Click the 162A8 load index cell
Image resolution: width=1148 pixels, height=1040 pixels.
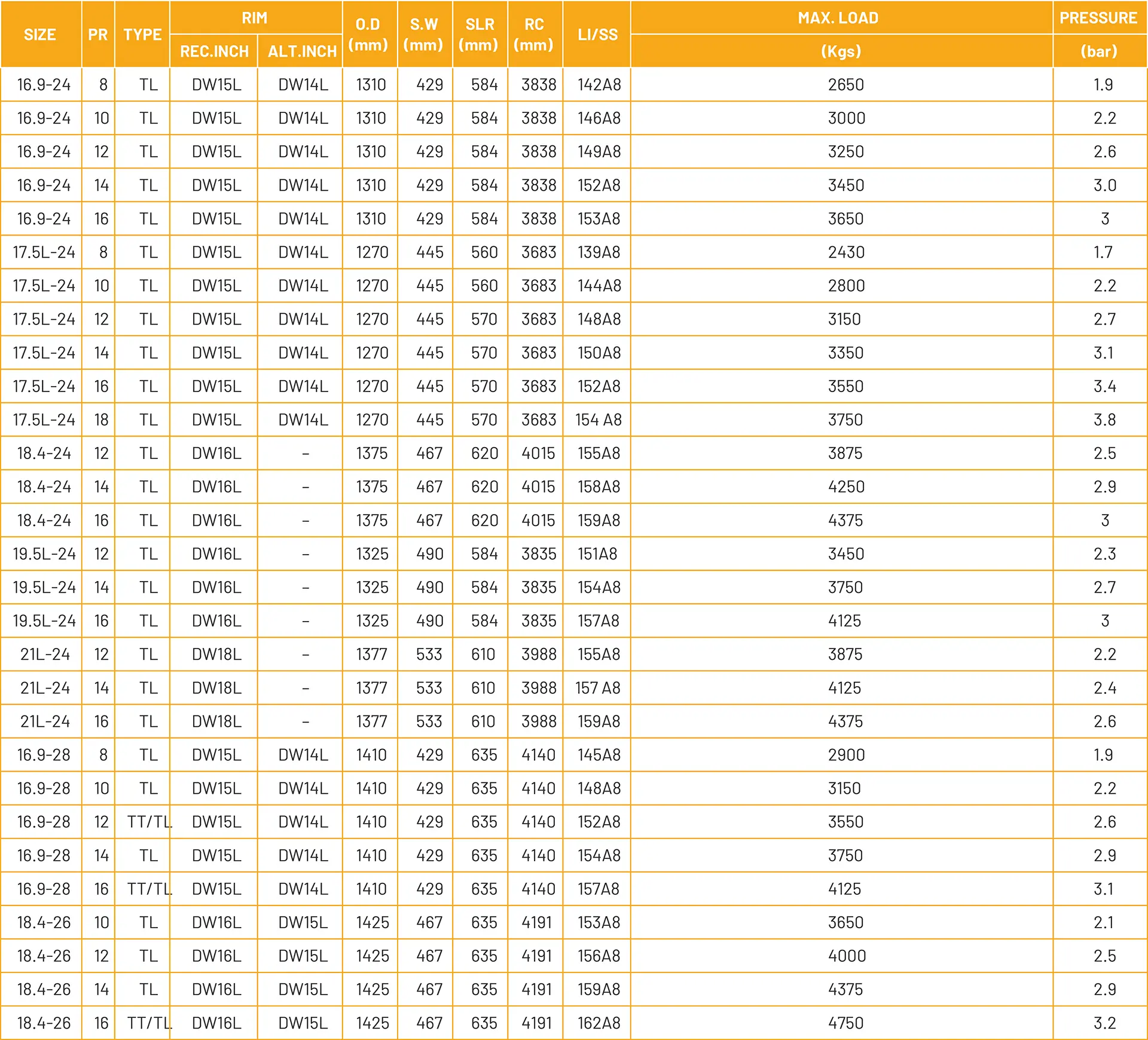click(599, 1023)
